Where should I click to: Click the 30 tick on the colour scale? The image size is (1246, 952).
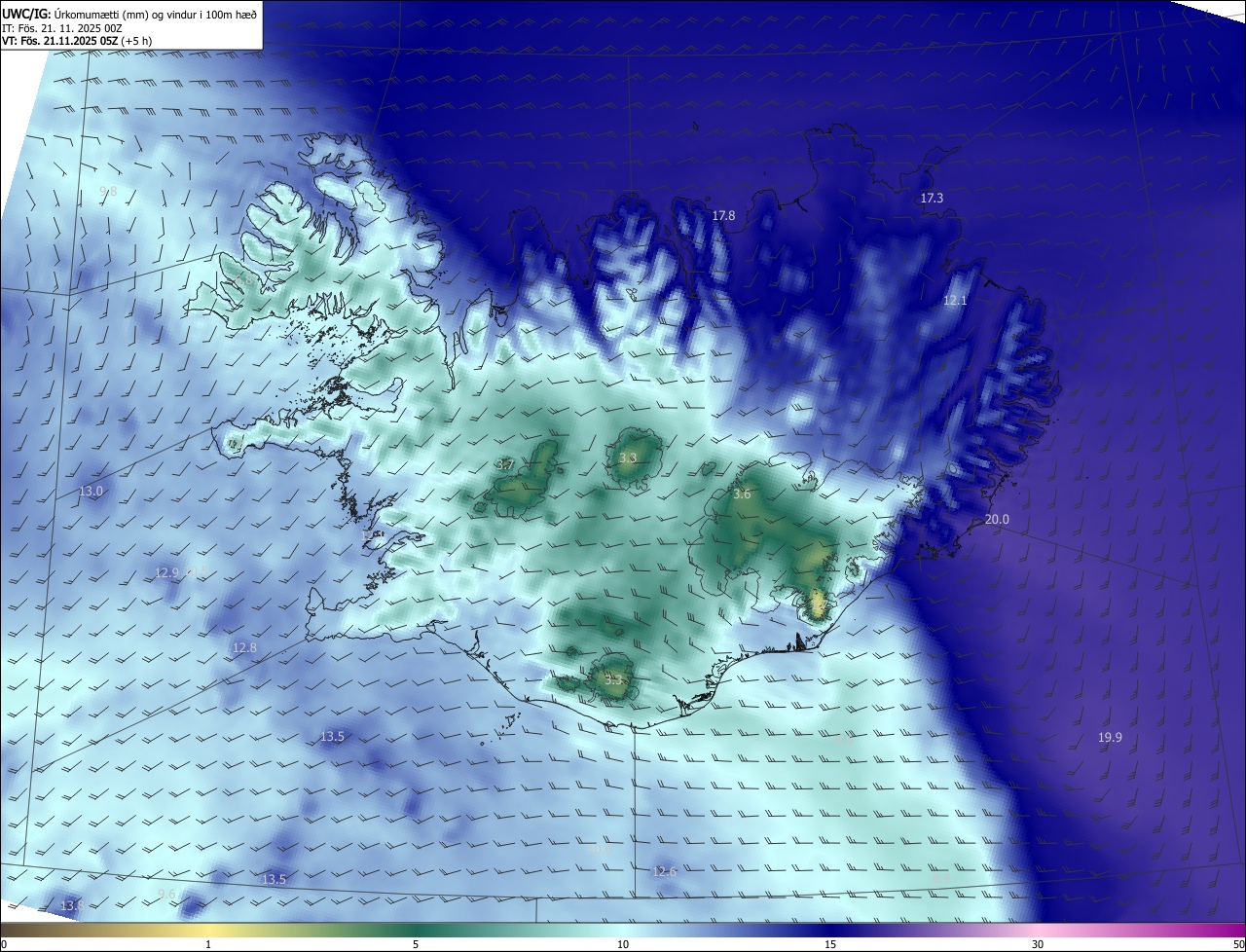pos(1038,944)
